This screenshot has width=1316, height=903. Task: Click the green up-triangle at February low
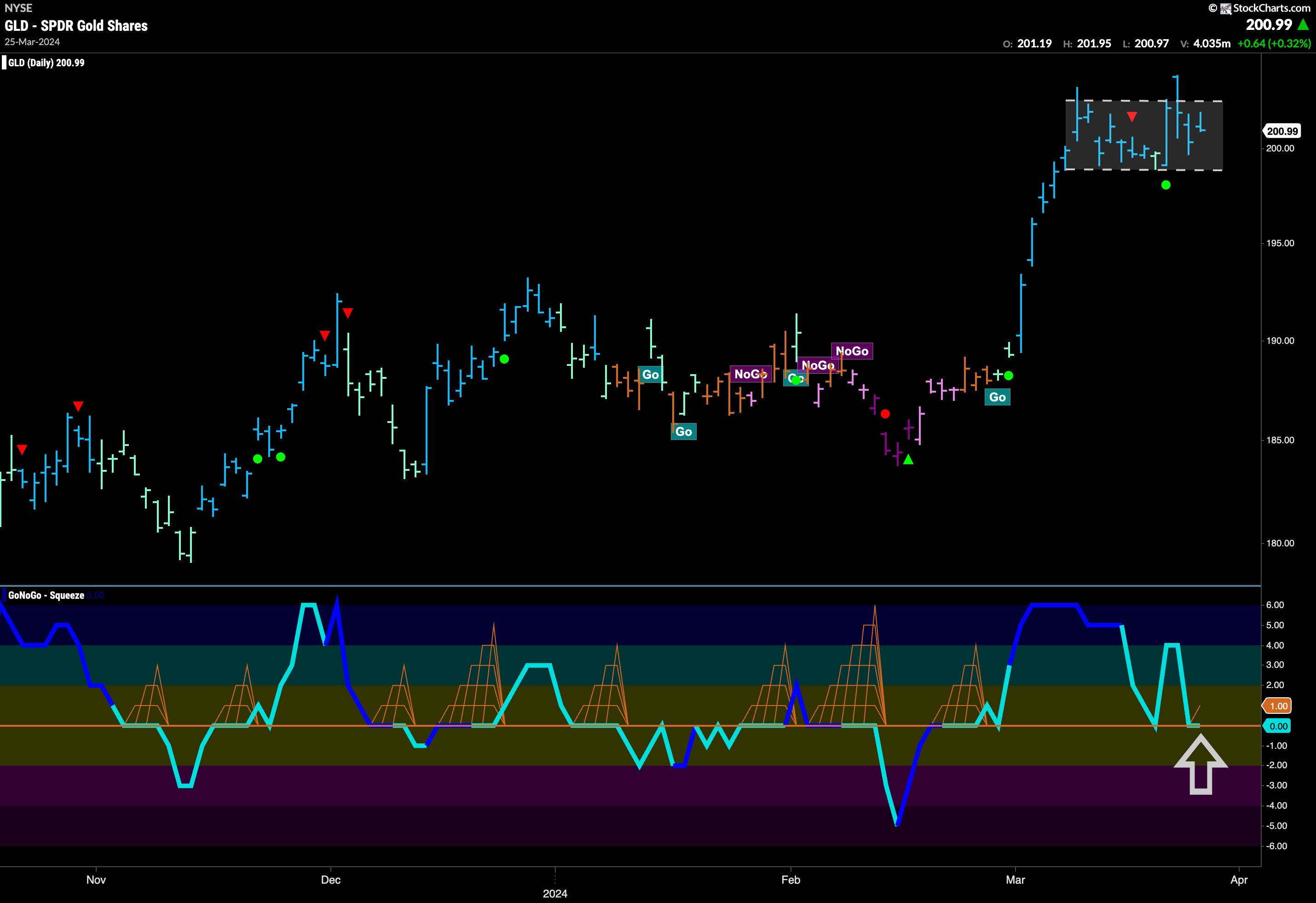(908, 460)
